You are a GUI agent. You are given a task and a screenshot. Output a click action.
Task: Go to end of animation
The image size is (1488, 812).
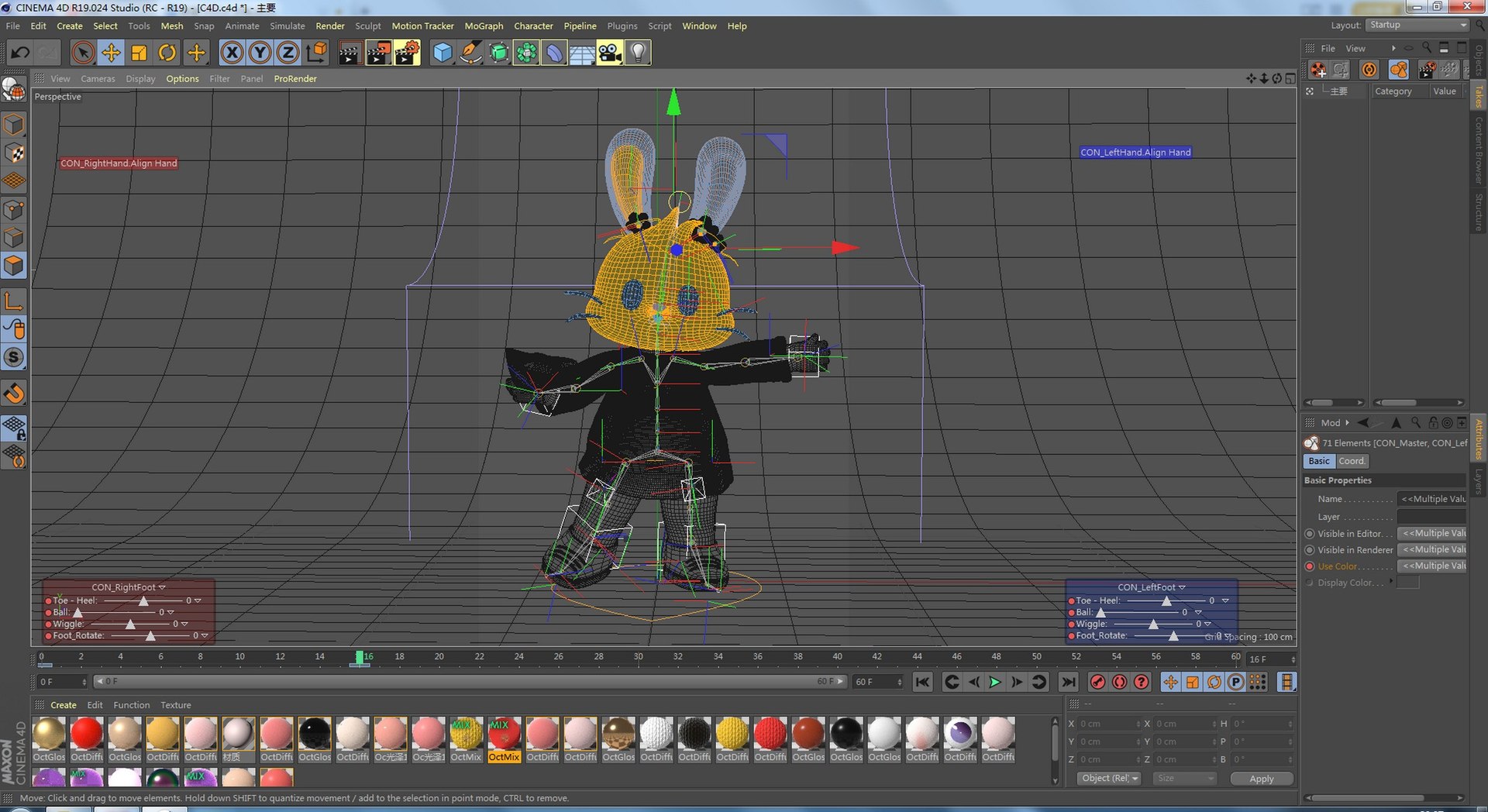[1069, 682]
